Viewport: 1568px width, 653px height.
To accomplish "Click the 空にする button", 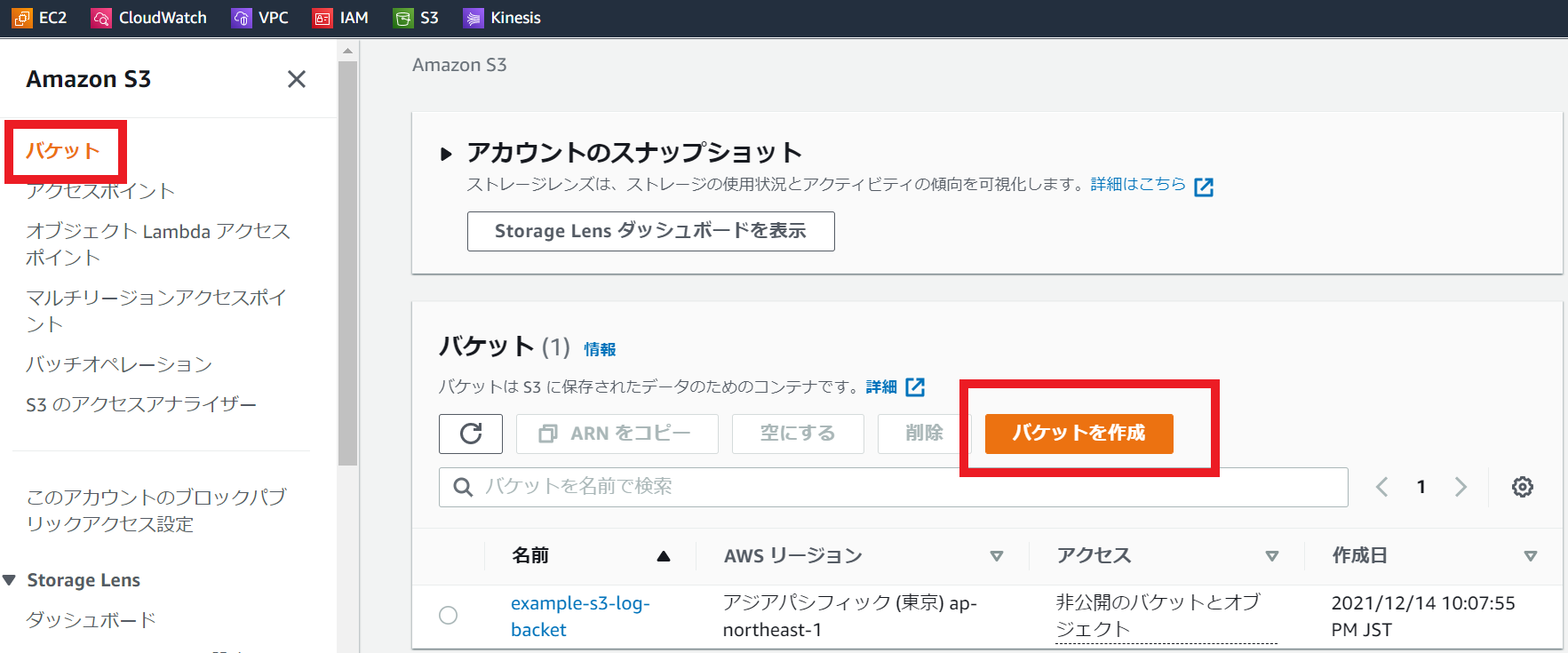I will [798, 434].
